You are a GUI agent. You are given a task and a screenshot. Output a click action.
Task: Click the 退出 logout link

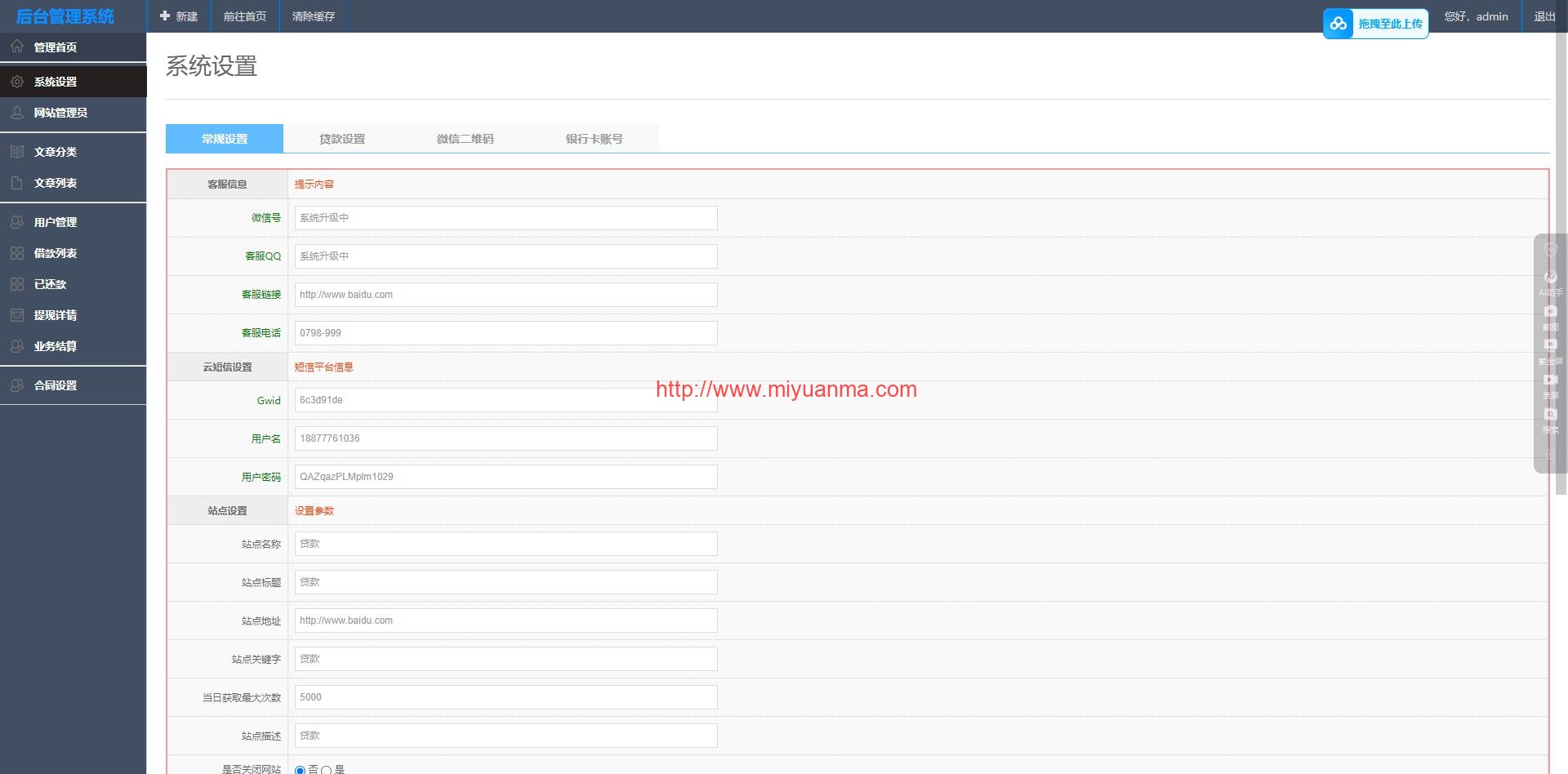click(x=1544, y=16)
